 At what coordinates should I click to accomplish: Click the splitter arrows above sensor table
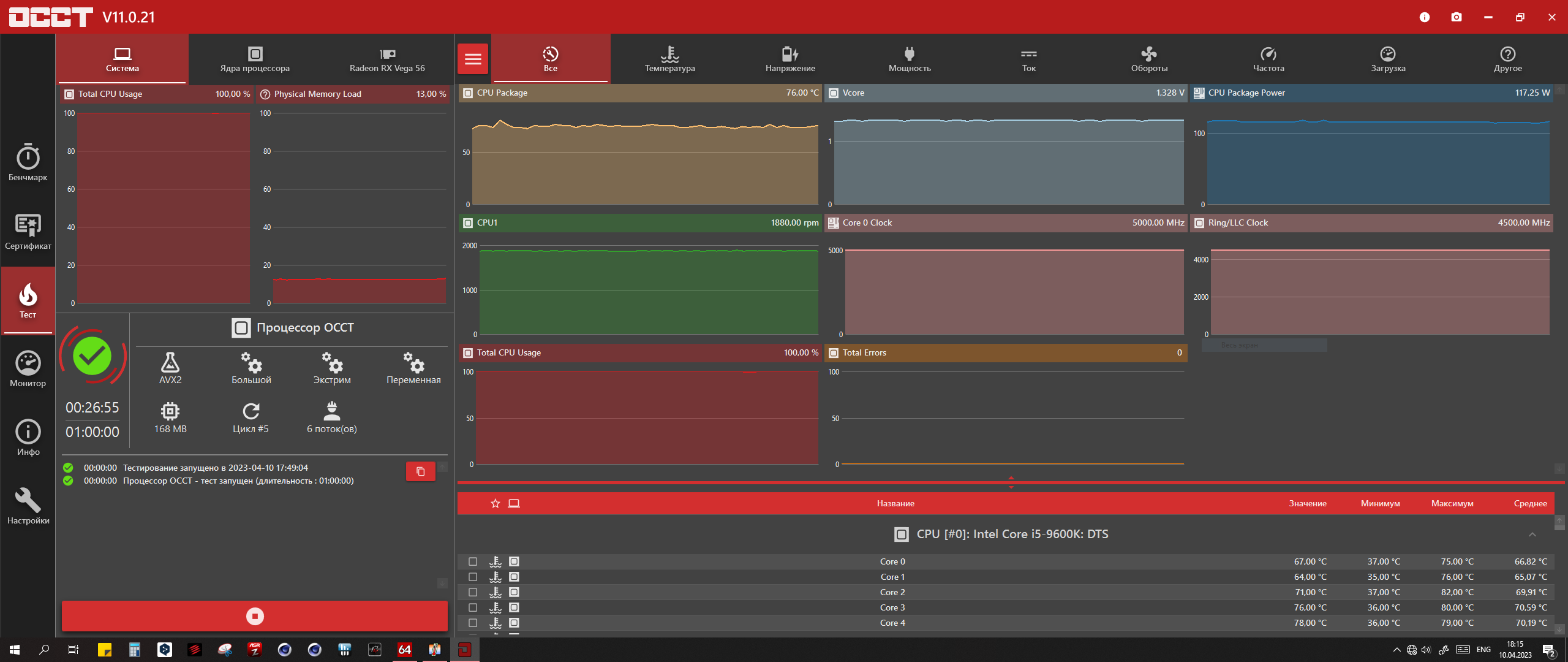coord(1011,482)
